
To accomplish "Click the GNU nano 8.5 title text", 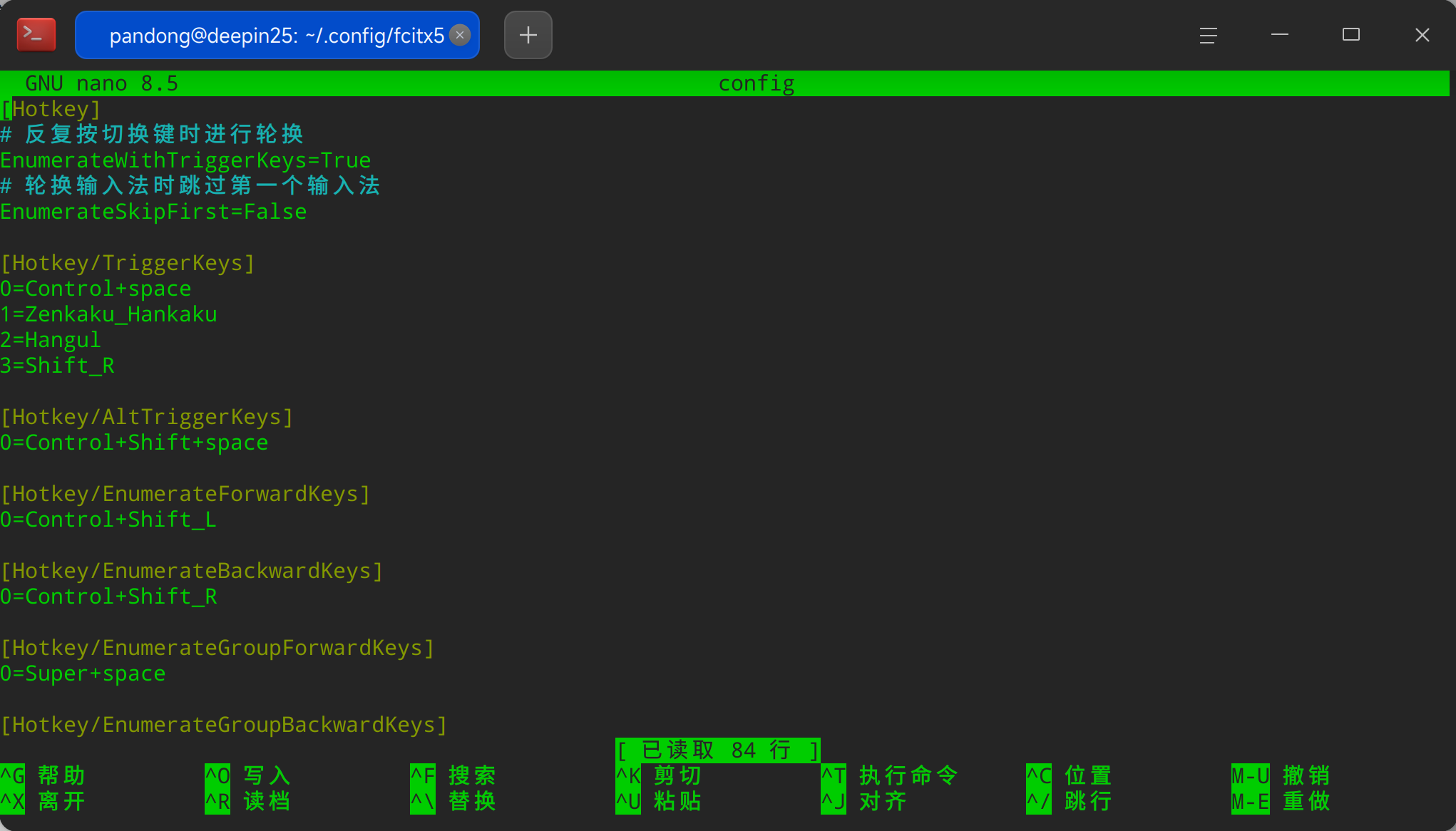I will [101, 83].
